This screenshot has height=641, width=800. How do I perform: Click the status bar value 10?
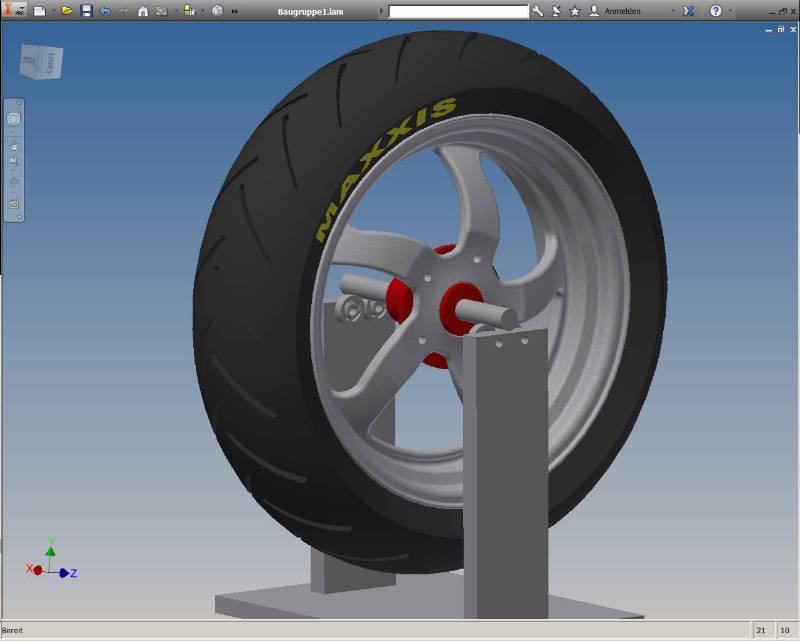click(785, 630)
